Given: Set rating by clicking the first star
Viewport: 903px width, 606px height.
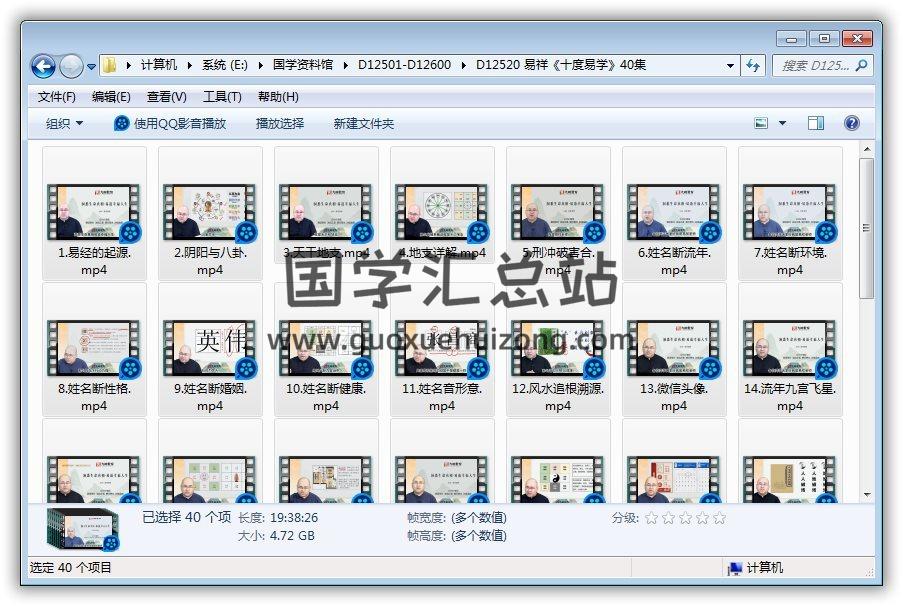Looking at the screenshot, I should click(x=651, y=518).
